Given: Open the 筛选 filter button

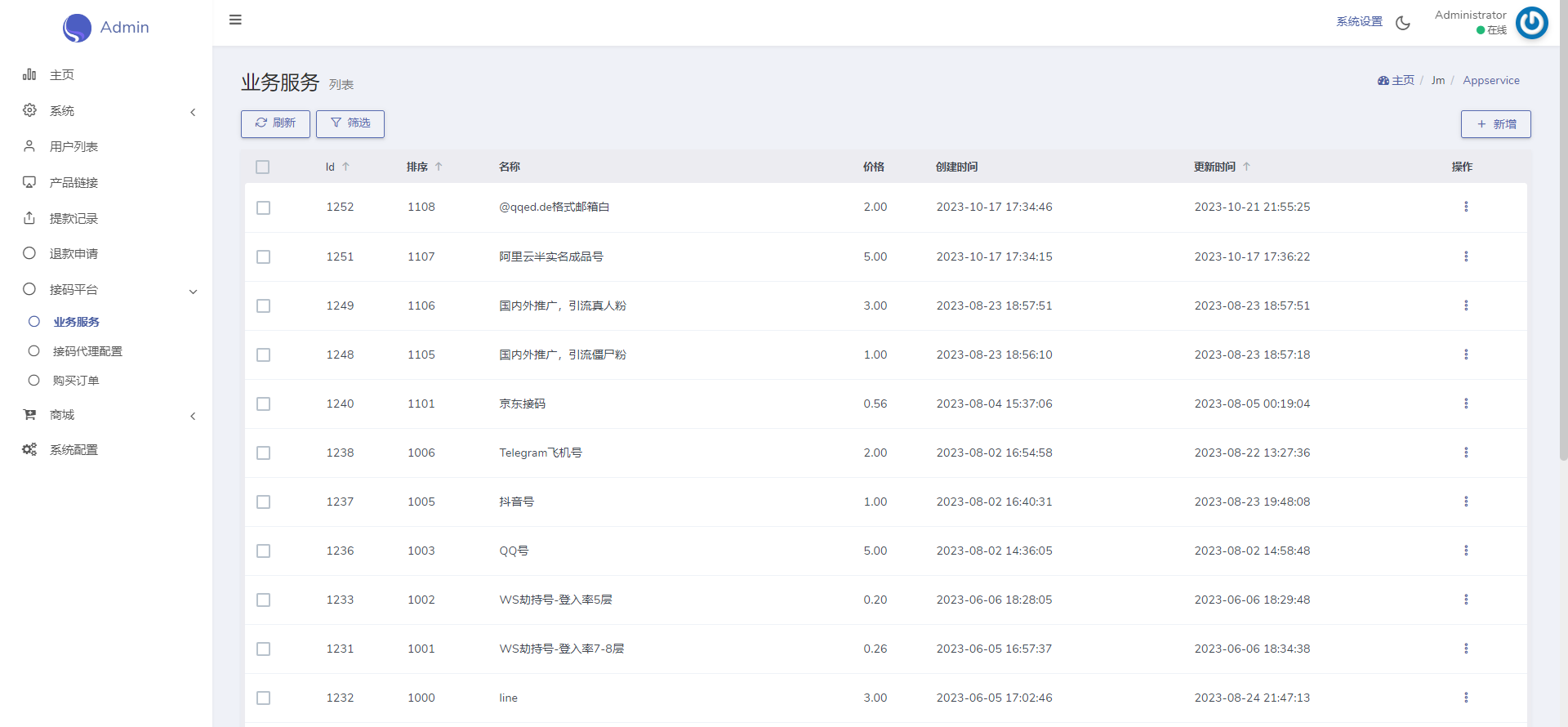Looking at the screenshot, I should pyautogui.click(x=350, y=123).
